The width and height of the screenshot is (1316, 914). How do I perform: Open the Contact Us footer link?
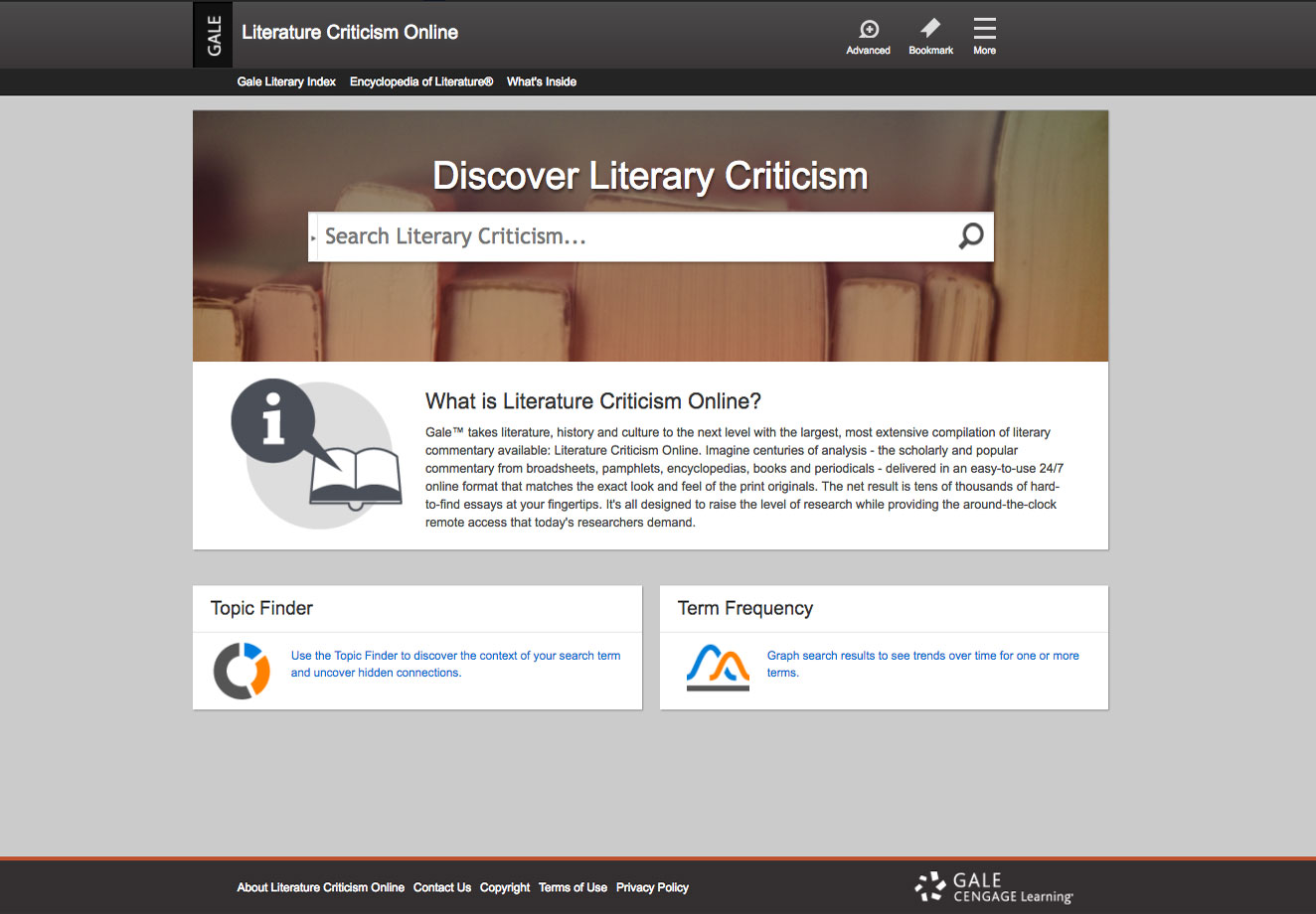click(442, 887)
